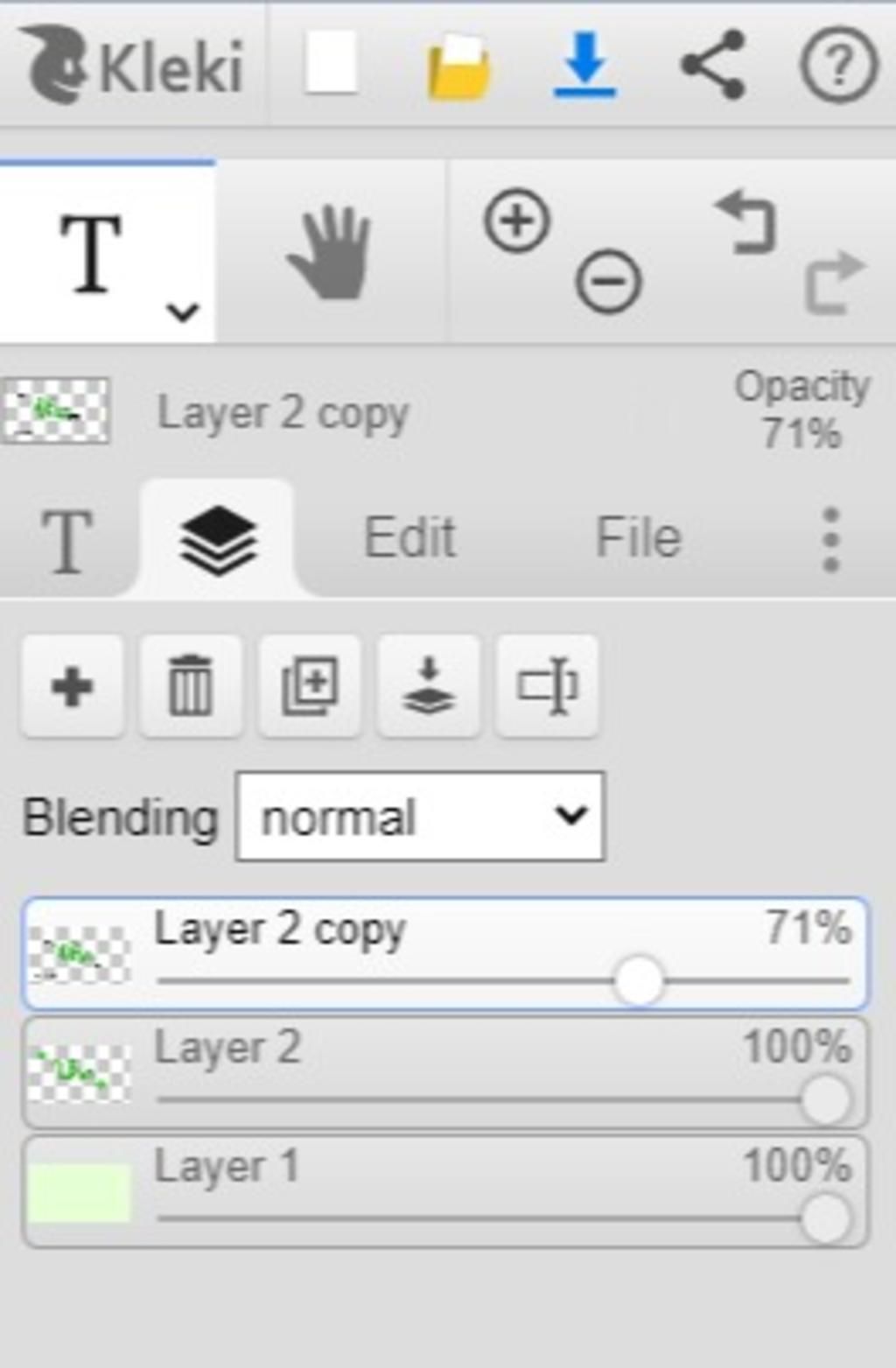Screen dimensions: 896x1368
Task: Switch to the File tab
Action: [x=638, y=537]
